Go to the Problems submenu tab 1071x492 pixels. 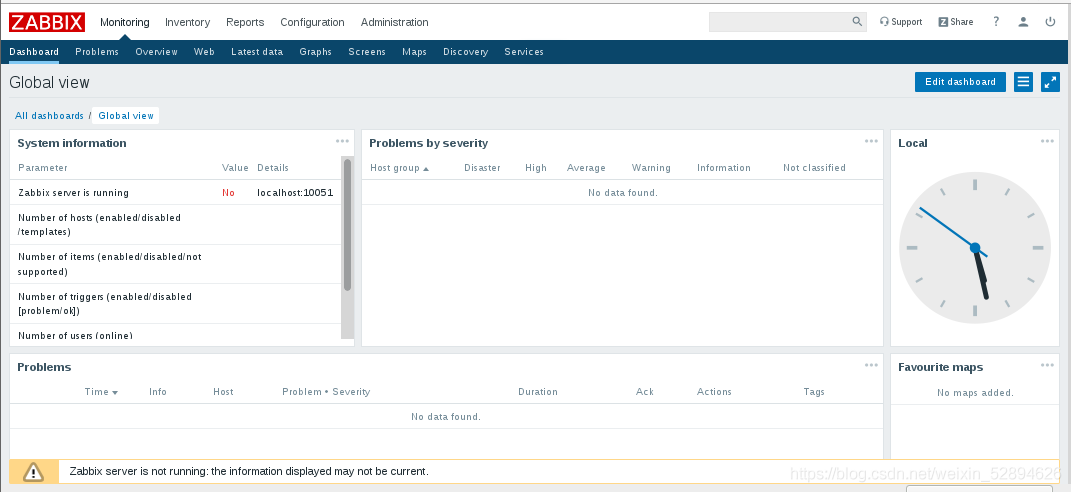tap(97, 52)
